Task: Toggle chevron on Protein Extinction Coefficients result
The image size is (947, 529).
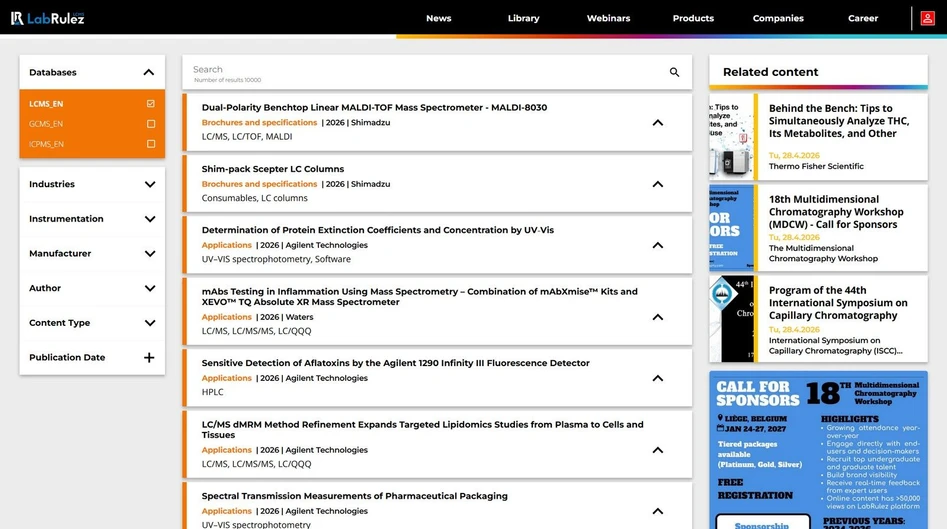Action: (657, 245)
